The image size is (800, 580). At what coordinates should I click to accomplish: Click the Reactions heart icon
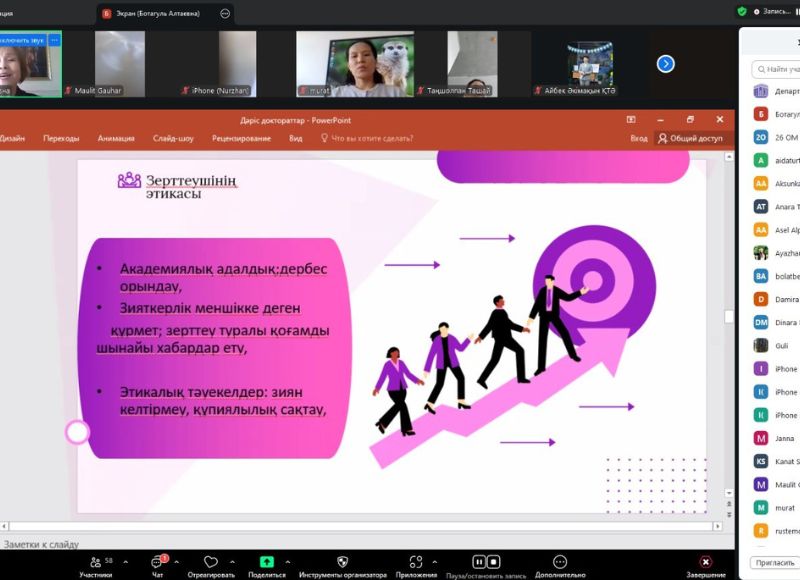pyautogui.click(x=210, y=561)
